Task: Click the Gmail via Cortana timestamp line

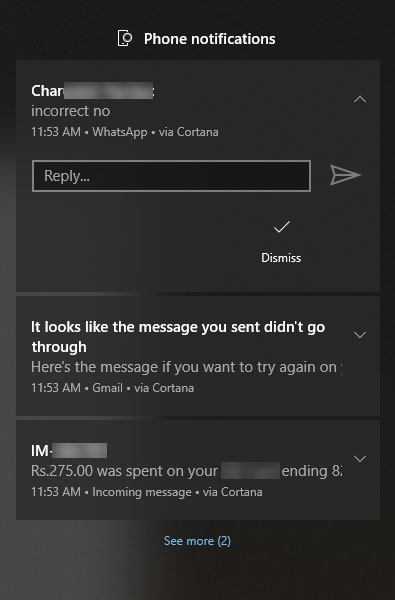Action: coord(113,388)
